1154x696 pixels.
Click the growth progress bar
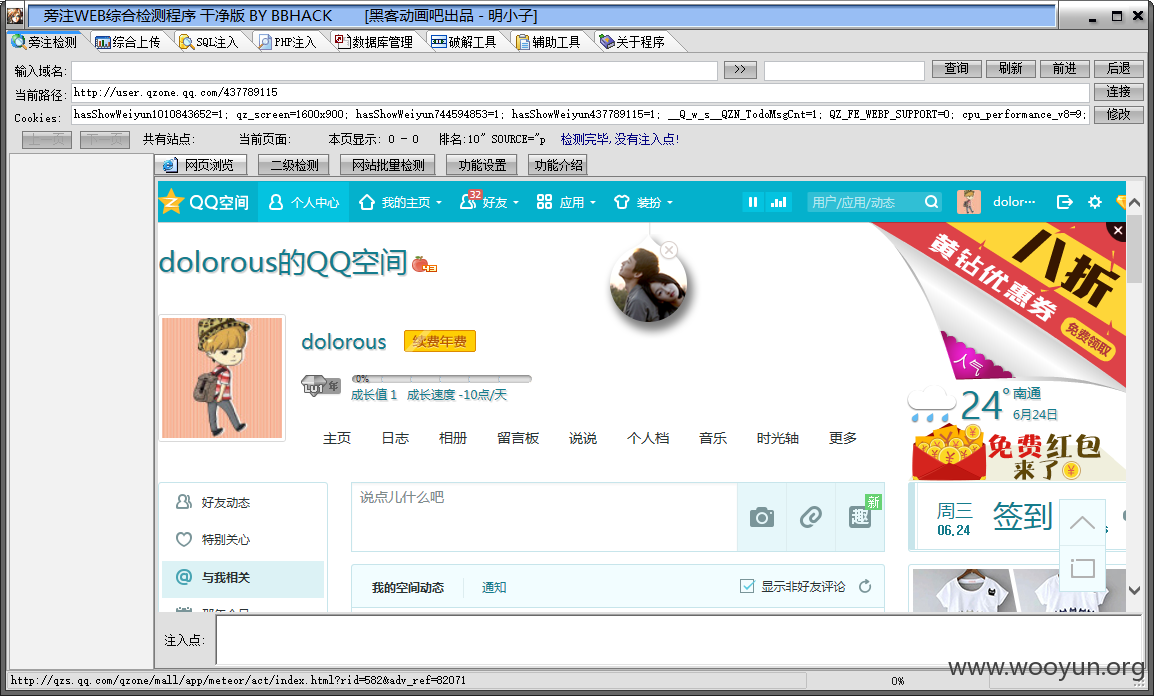[x=442, y=379]
